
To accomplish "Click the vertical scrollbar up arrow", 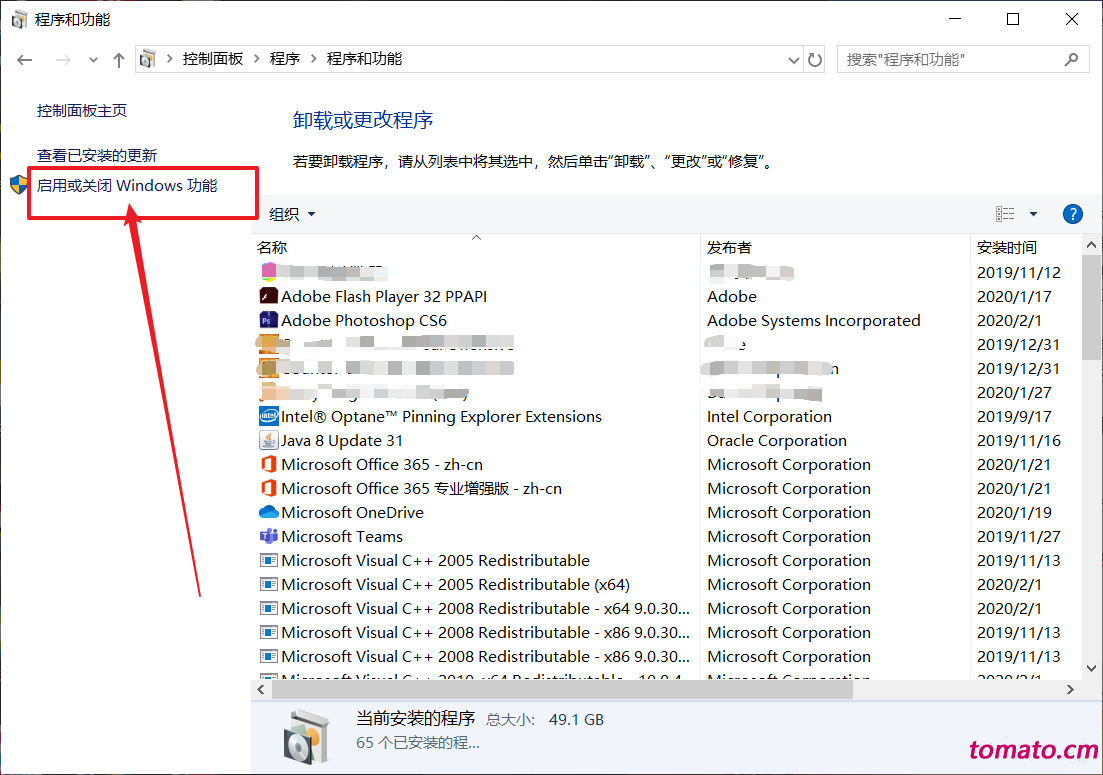I will pos(1091,245).
